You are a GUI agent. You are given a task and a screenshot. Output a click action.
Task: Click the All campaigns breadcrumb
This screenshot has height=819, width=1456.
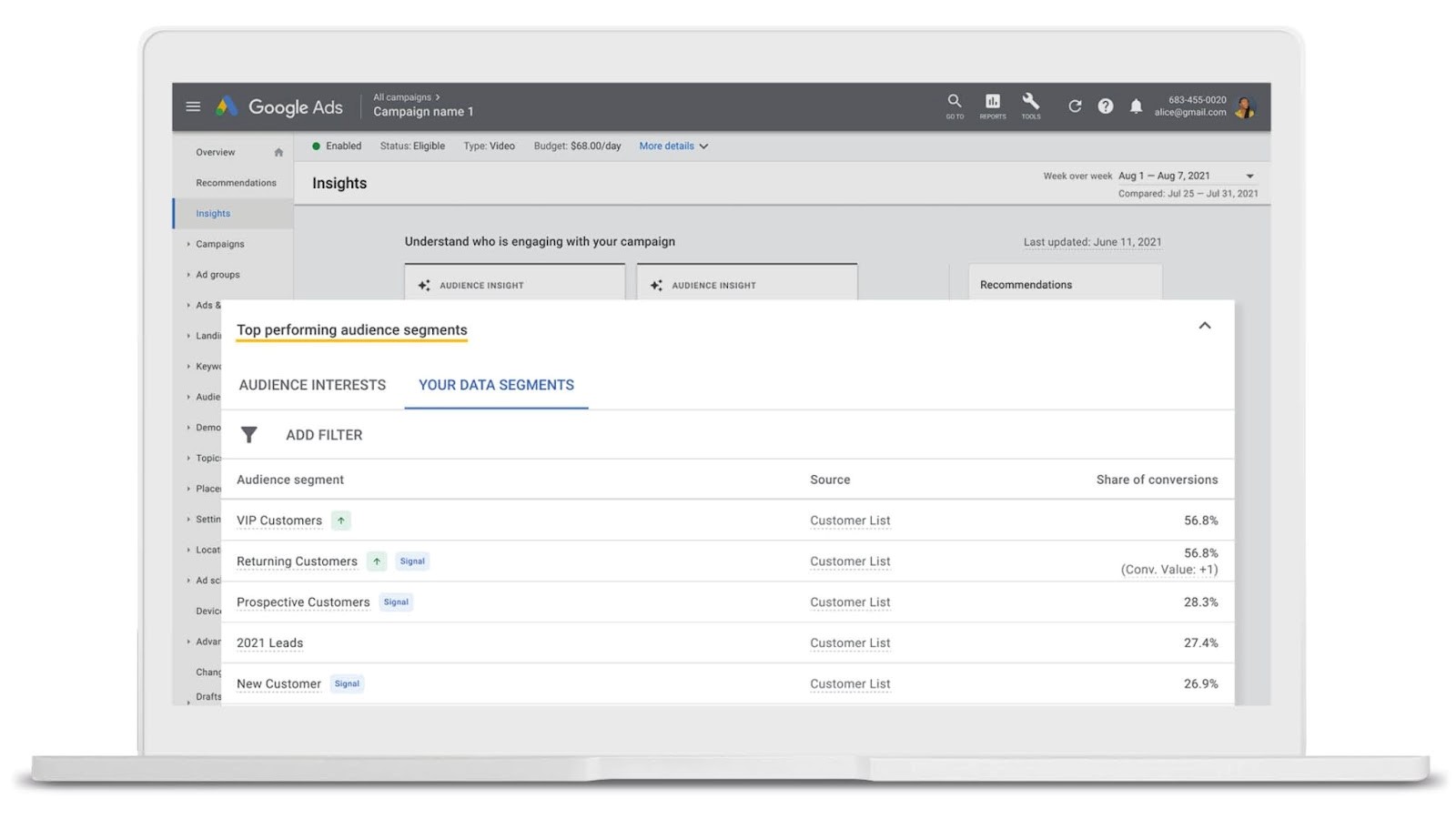[402, 97]
